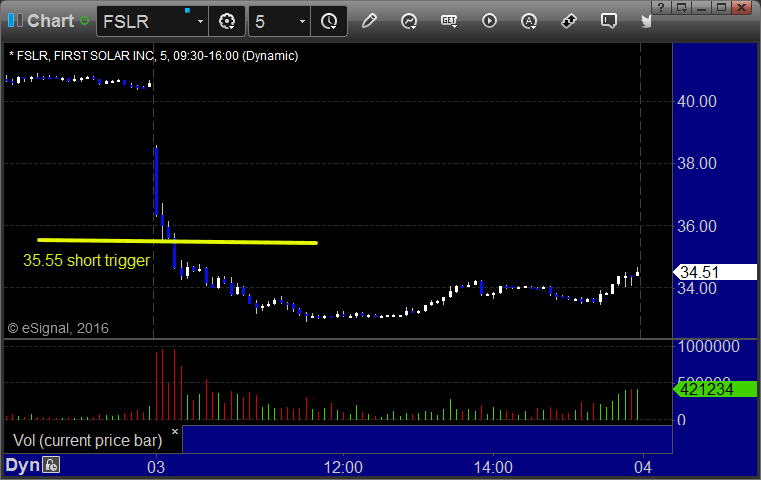Image resolution: width=761 pixels, height=480 pixels.
Task: Click the 36.00 price axis label
Action: point(697,226)
